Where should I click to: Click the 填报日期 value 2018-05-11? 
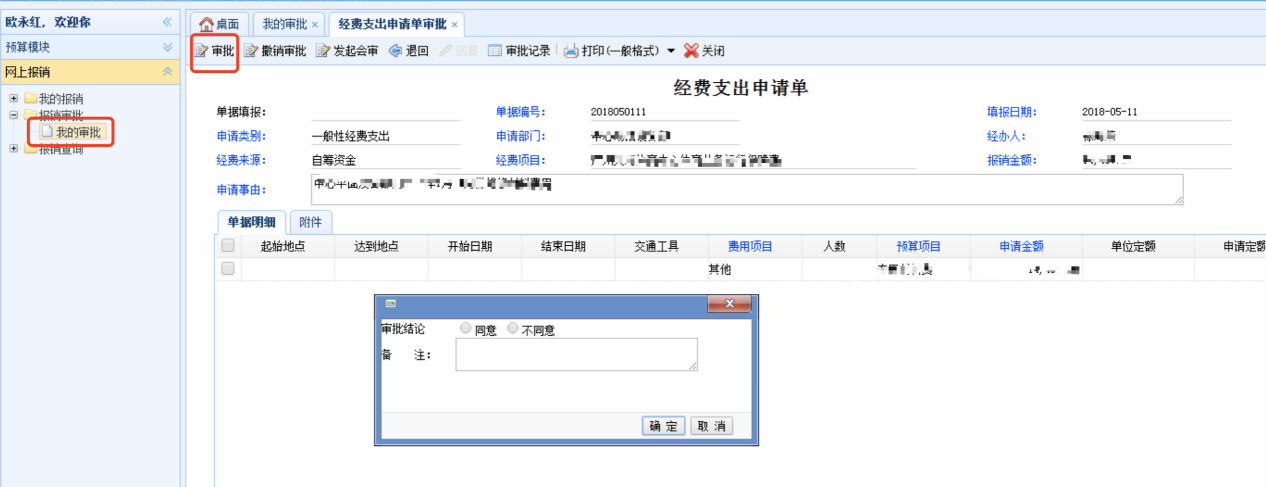pos(1109,112)
